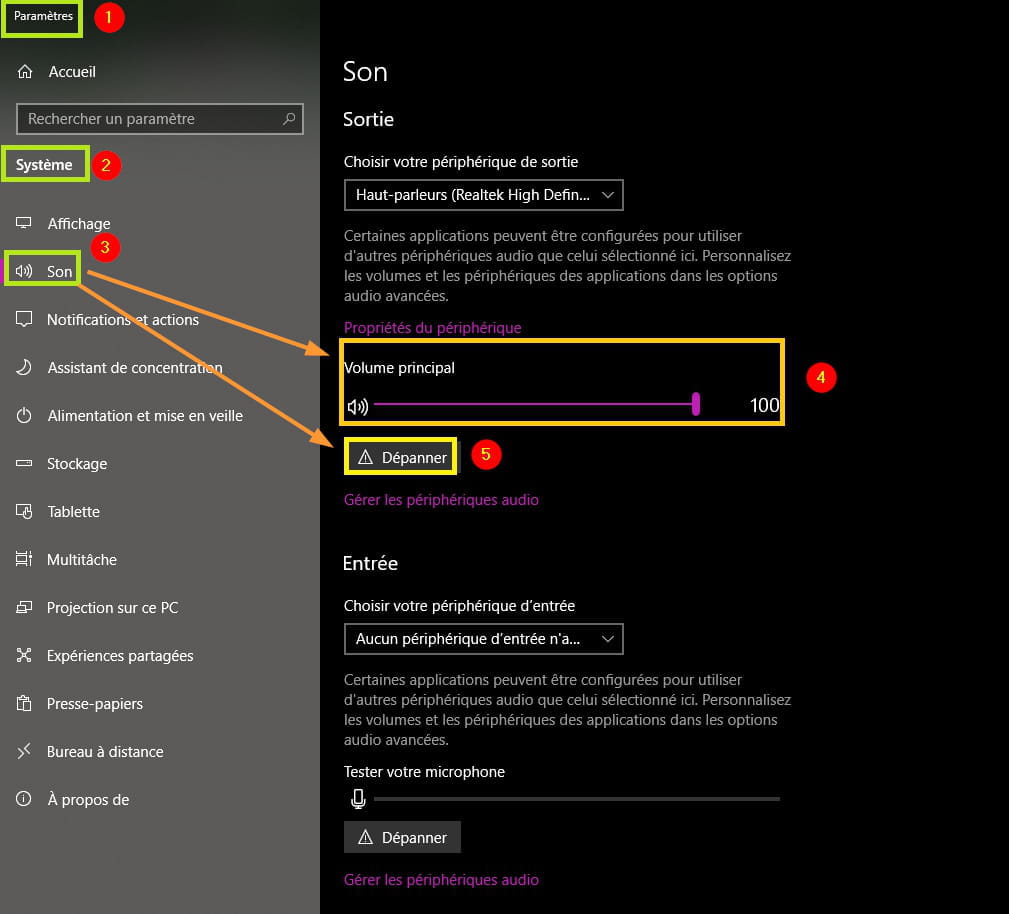This screenshot has width=1009, height=914.
Task: Open Presse-papiers settings
Action: [x=95, y=704]
